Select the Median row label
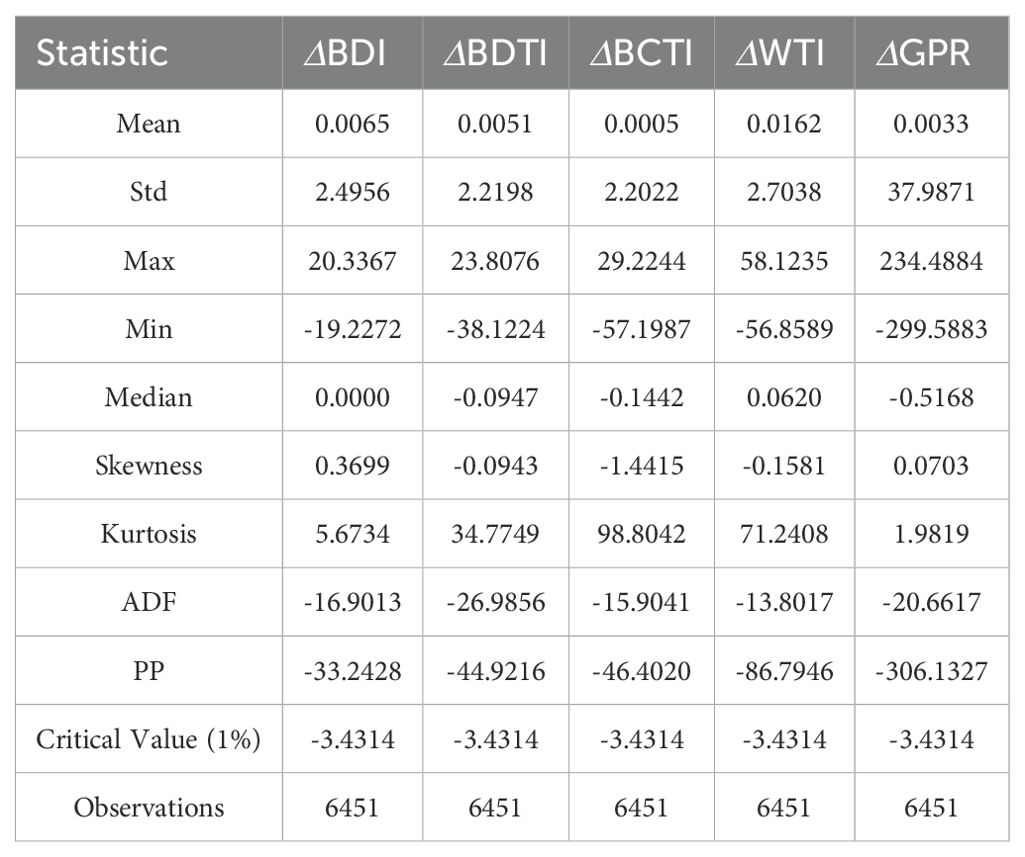This screenshot has width=1025, height=857. pyautogui.click(x=148, y=397)
